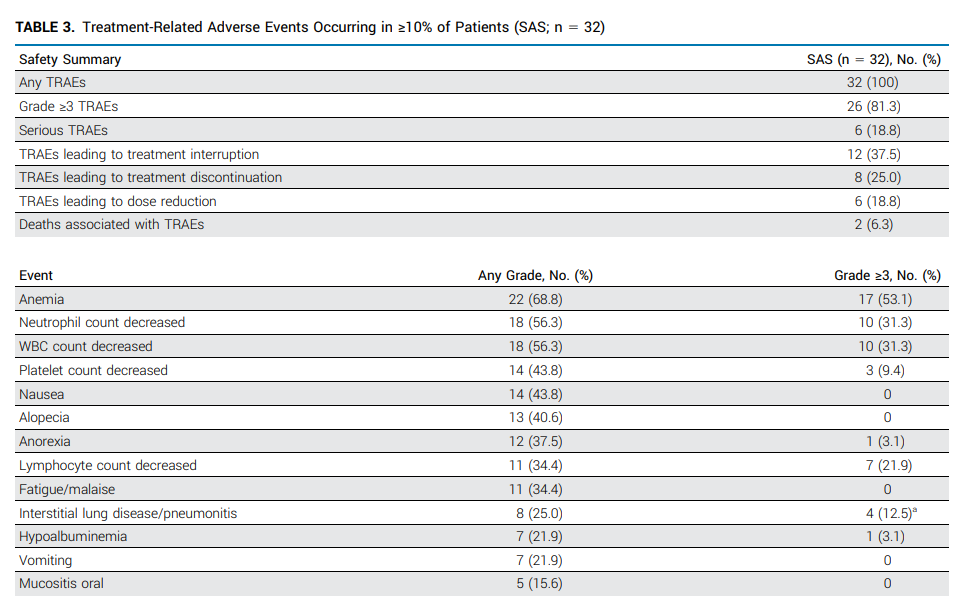Select the 'Hypoalbuminemia' row label
Screen dimensions: 957x596
(73, 536)
